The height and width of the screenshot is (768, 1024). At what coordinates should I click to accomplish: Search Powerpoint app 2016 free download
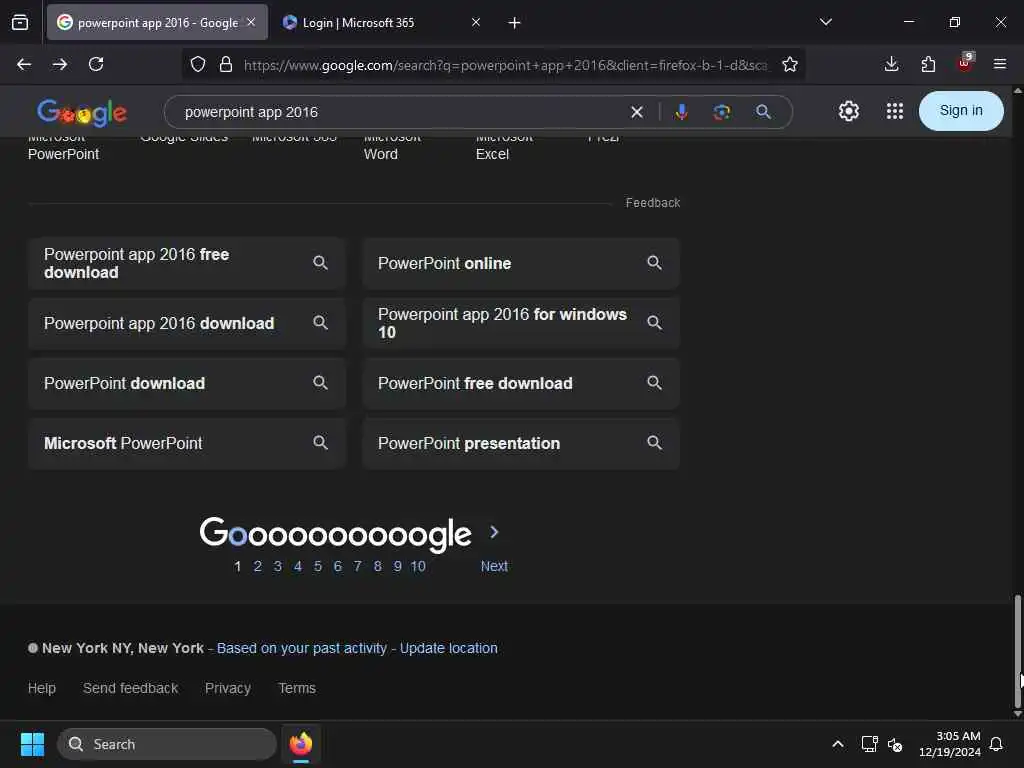(x=186, y=263)
